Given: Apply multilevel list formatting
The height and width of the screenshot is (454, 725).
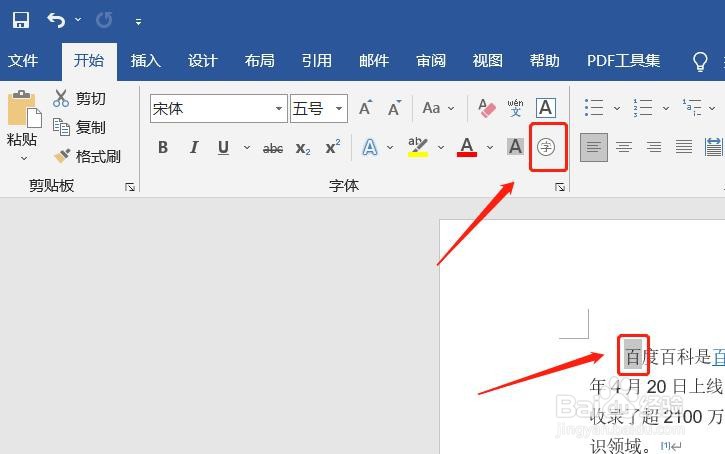Looking at the screenshot, I should [x=692, y=108].
